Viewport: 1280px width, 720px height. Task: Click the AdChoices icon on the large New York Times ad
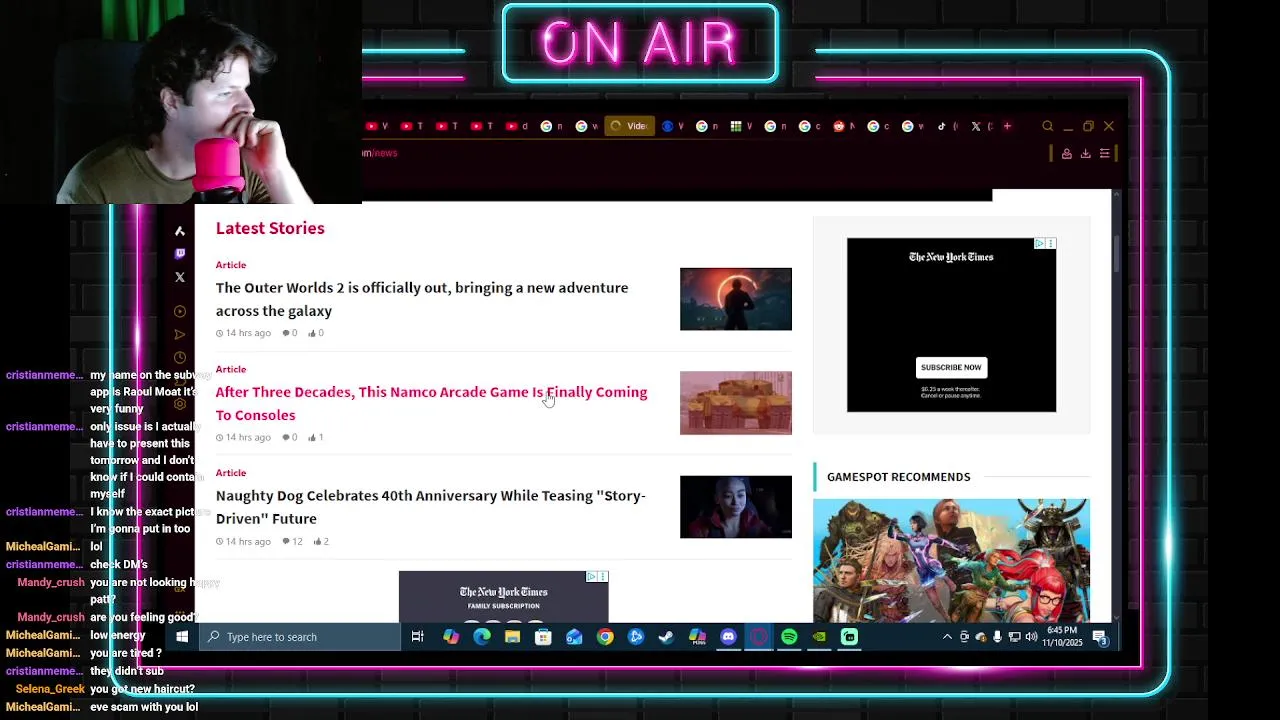click(1040, 243)
